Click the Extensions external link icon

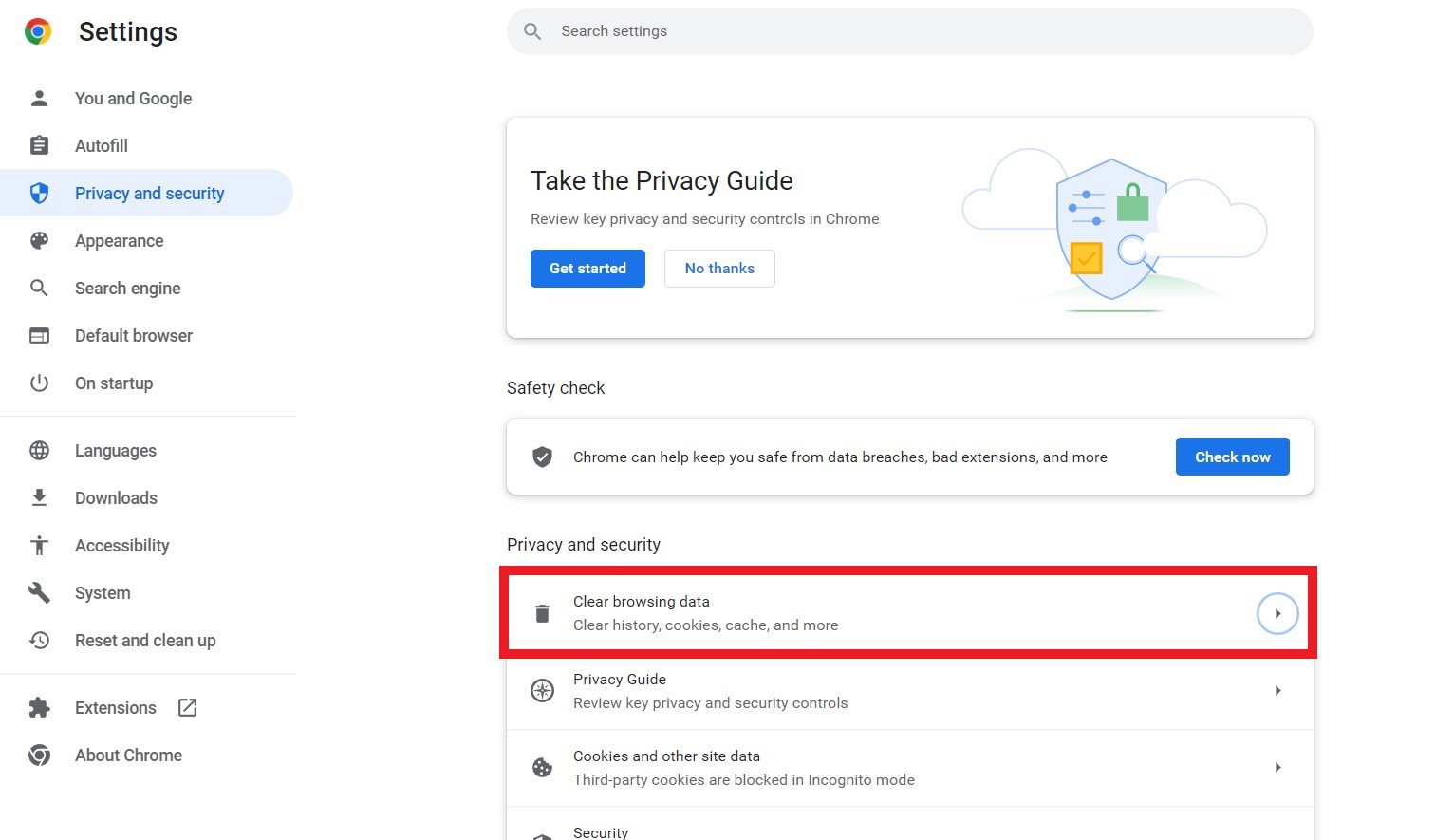[x=188, y=707]
